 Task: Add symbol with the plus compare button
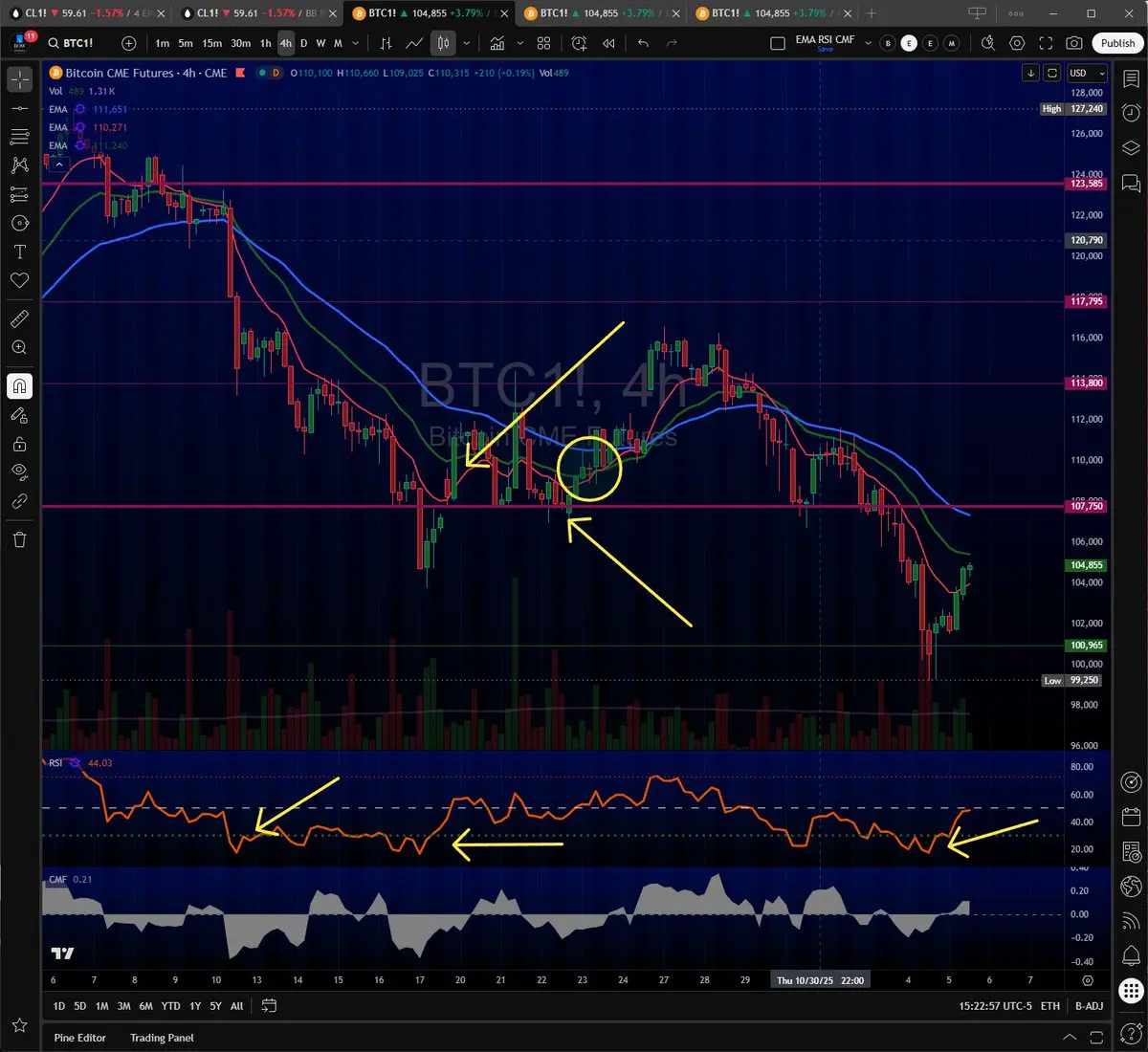129,43
